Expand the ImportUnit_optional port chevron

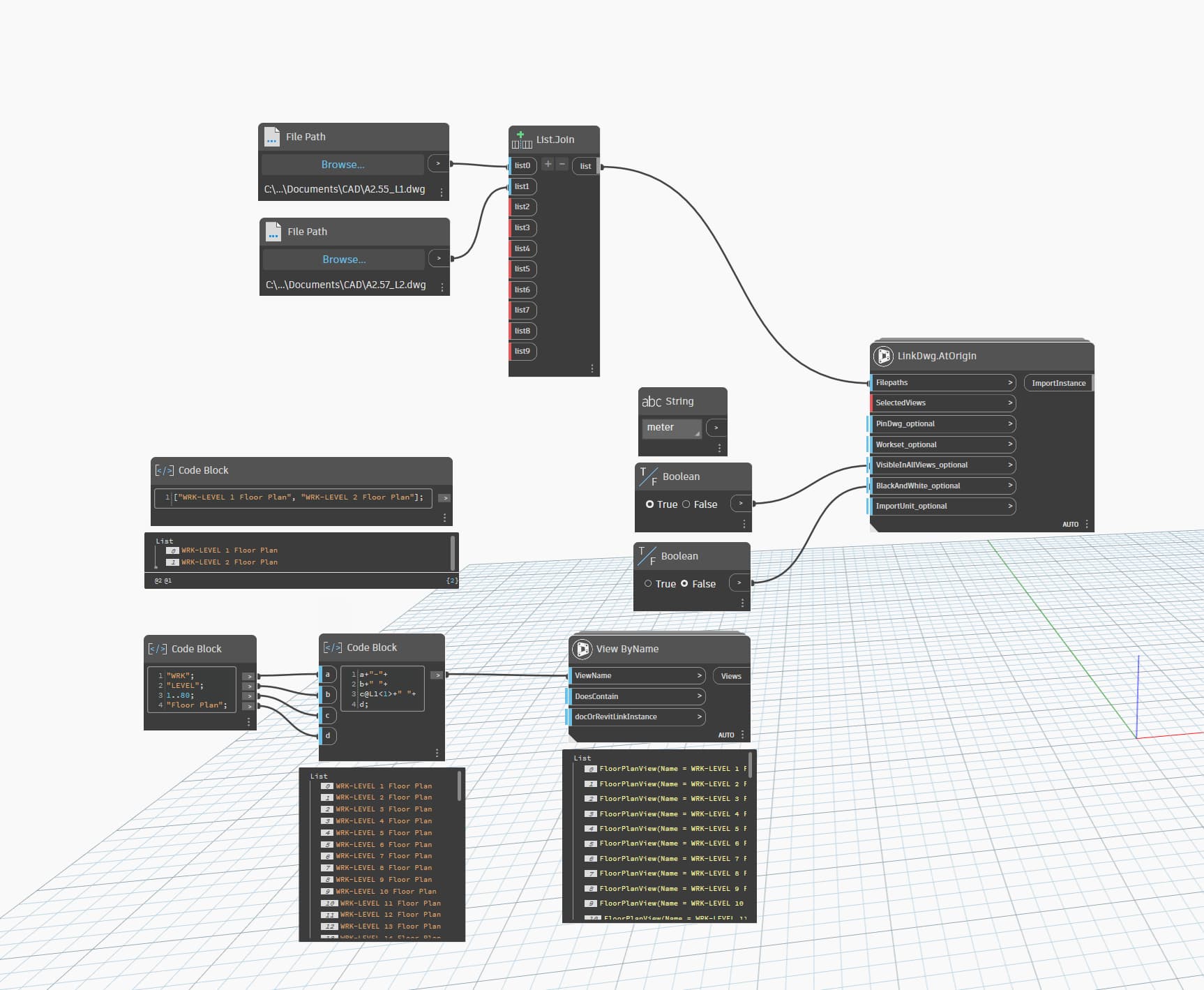(x=1009, y=506)
